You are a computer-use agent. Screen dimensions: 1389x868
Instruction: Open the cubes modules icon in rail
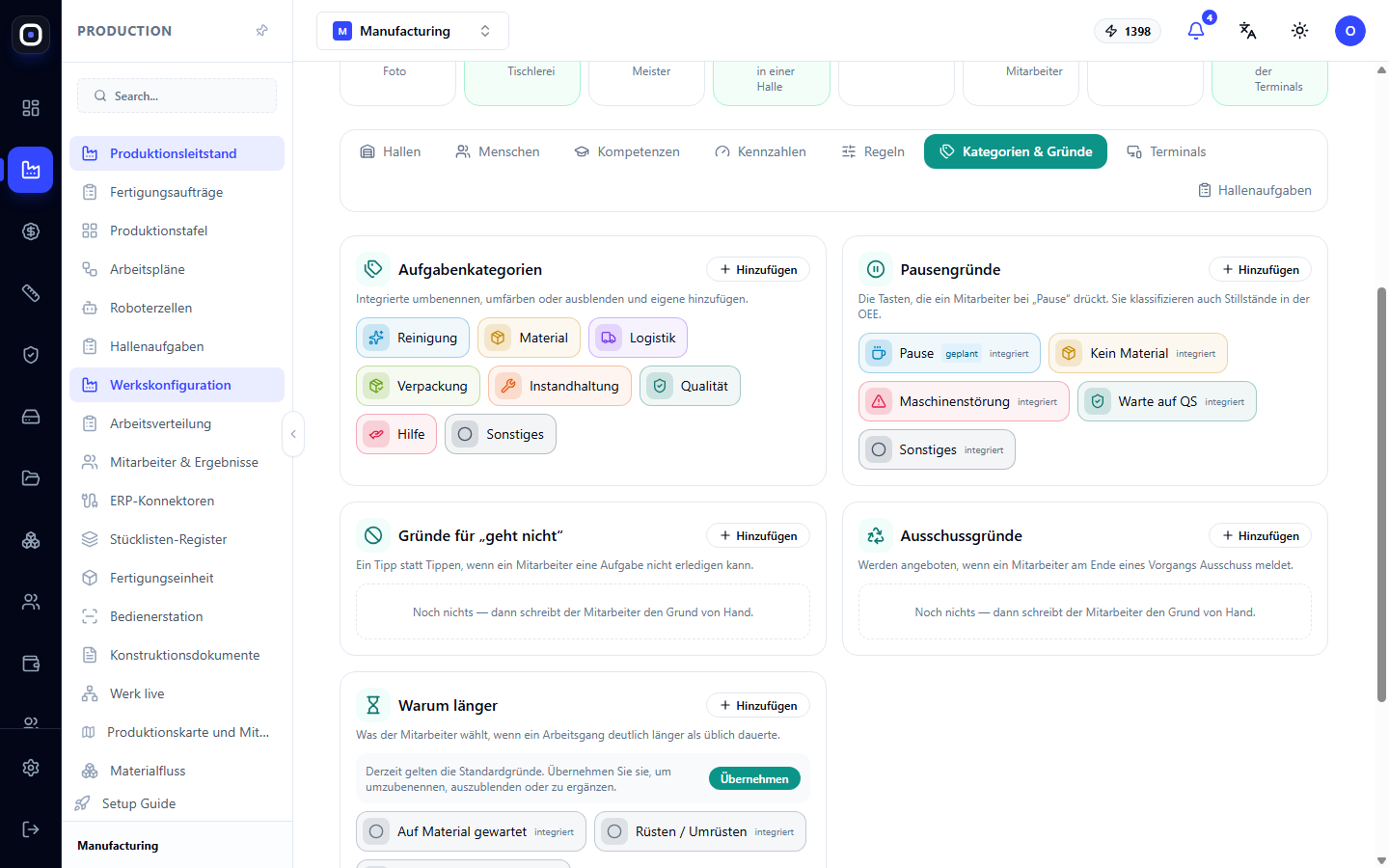[x=31, y=540]
